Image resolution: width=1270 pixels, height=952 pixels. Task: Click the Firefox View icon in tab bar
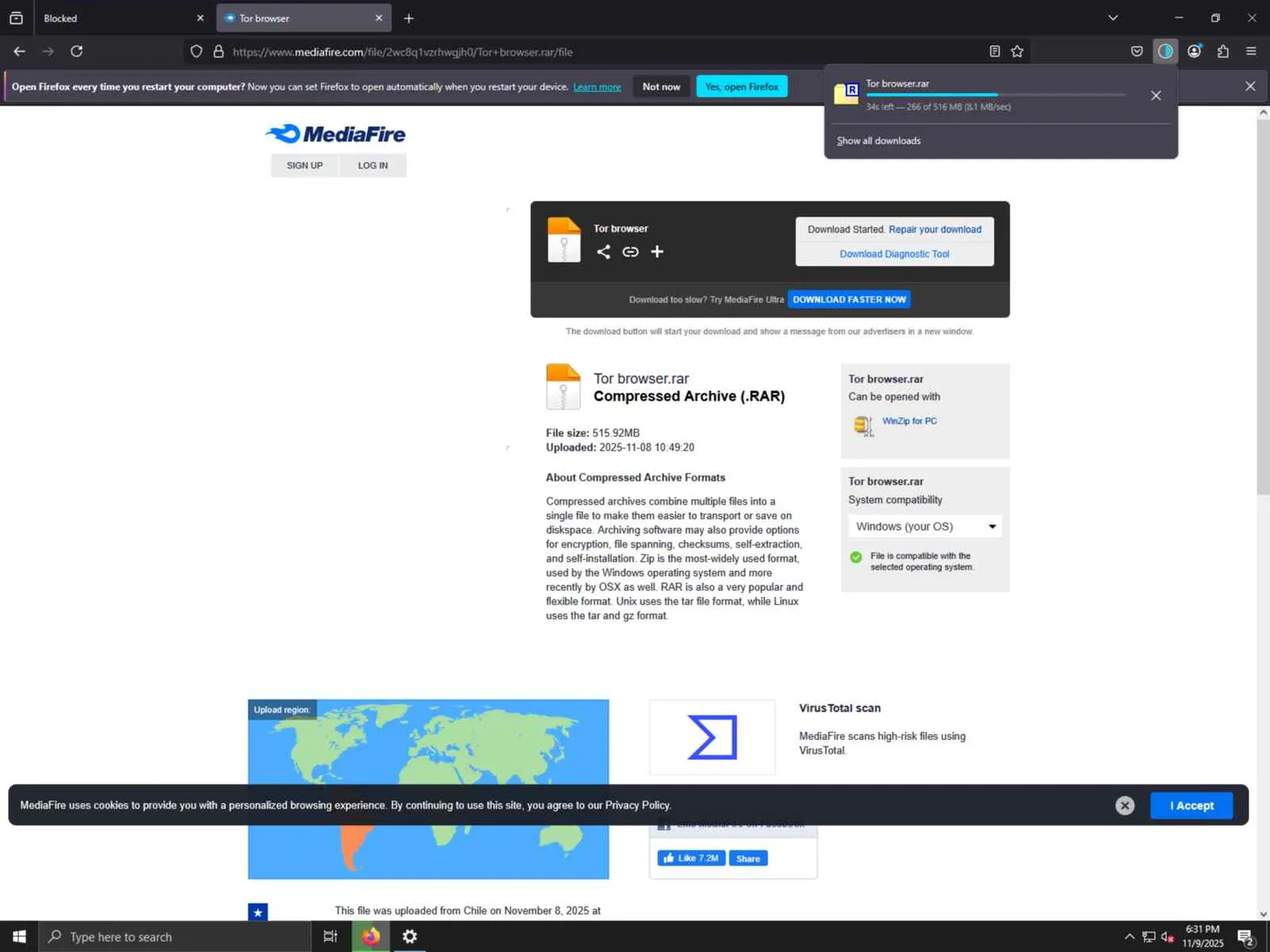coord(16,17)
